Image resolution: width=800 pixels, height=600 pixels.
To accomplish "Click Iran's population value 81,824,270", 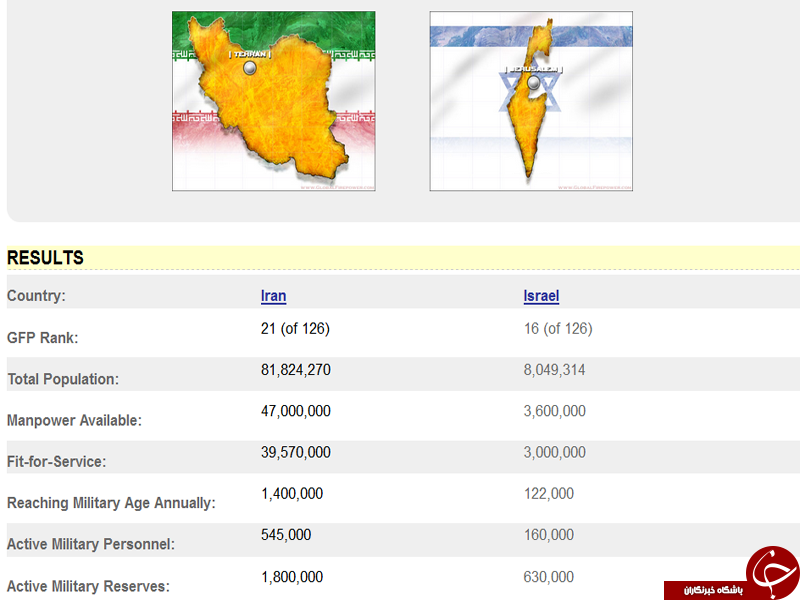I will (x=295, y=370).
